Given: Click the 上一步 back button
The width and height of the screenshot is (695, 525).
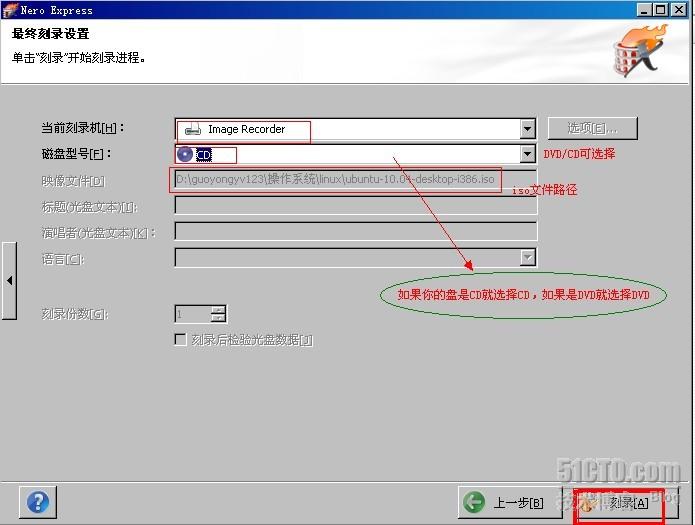Looking at the screenshot, I should pyautogui.click(x=509, y=502).
